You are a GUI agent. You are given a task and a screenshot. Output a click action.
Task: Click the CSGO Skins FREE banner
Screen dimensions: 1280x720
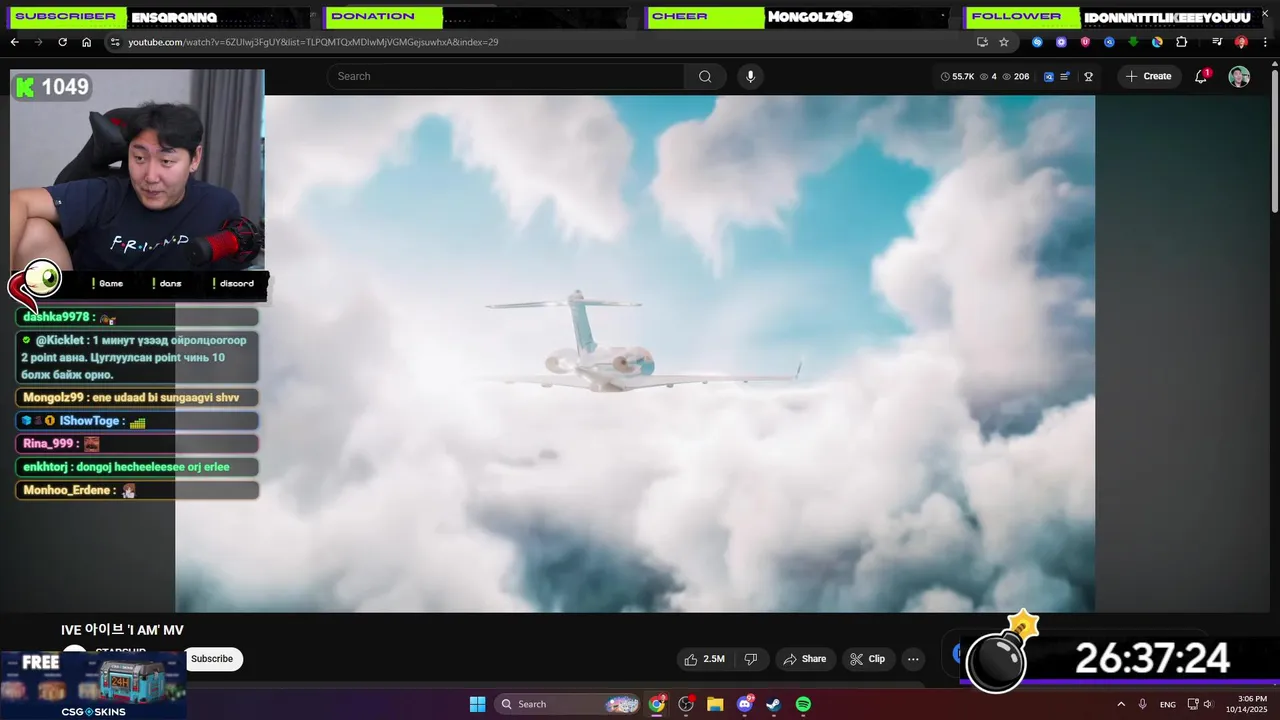tap(93, 685)
